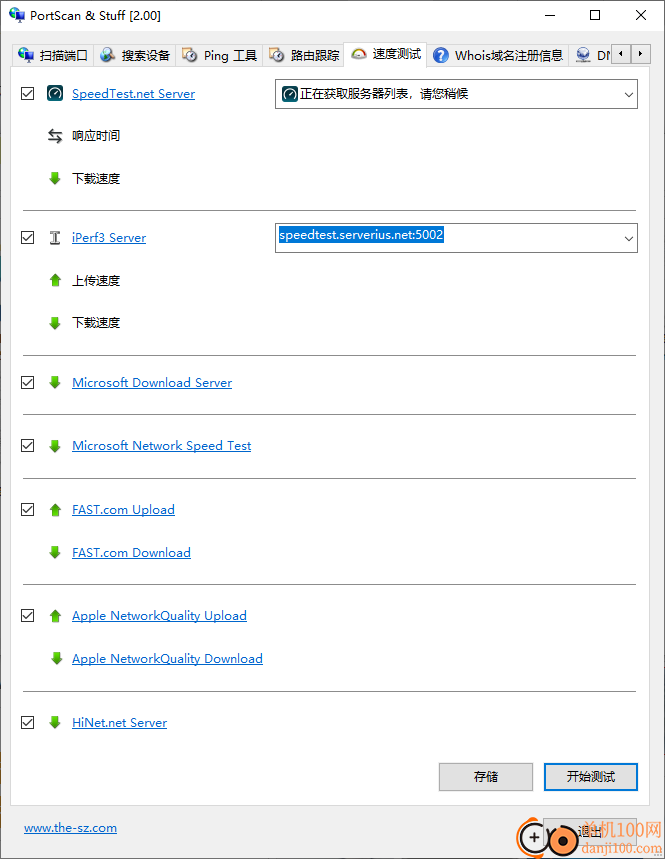Open the FAST.com Upload link

[x=123, y=510]
